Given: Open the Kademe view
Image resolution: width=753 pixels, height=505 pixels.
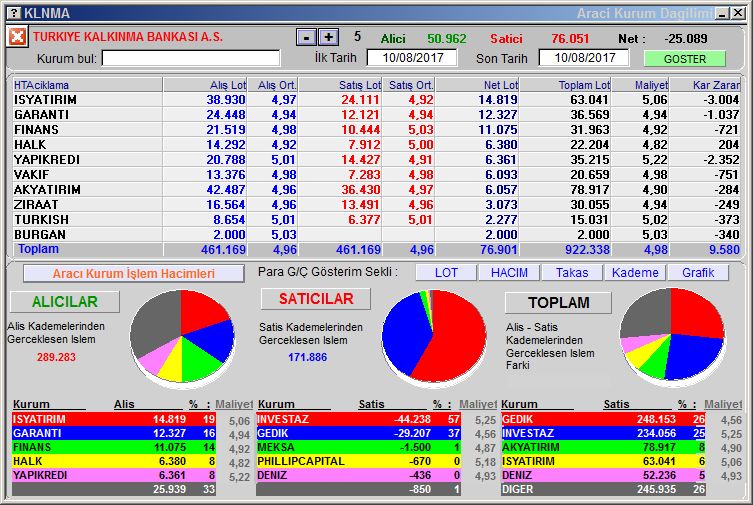Looking at the screenshot, I should click(x=635, y=273).
